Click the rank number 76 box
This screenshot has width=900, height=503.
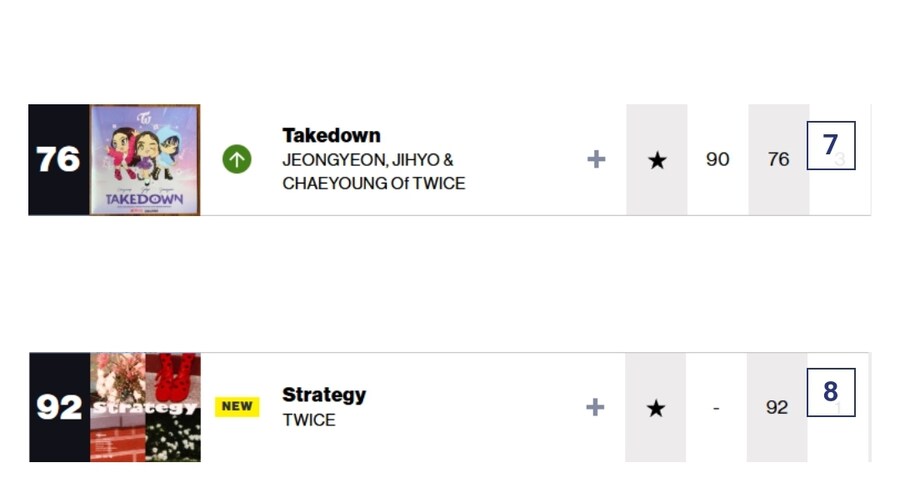pyautogui.click(x=59, y=160)
